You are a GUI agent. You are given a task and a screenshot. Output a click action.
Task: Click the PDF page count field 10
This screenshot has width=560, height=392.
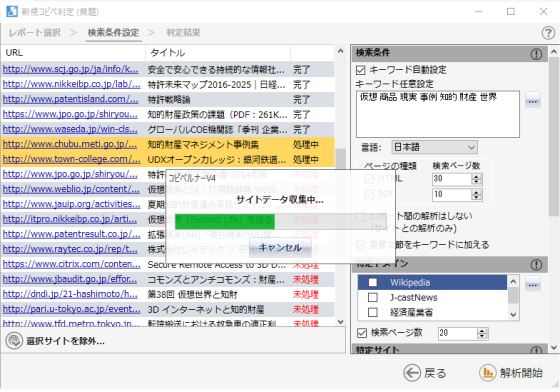pyautogui.click(x=452, y=195)
